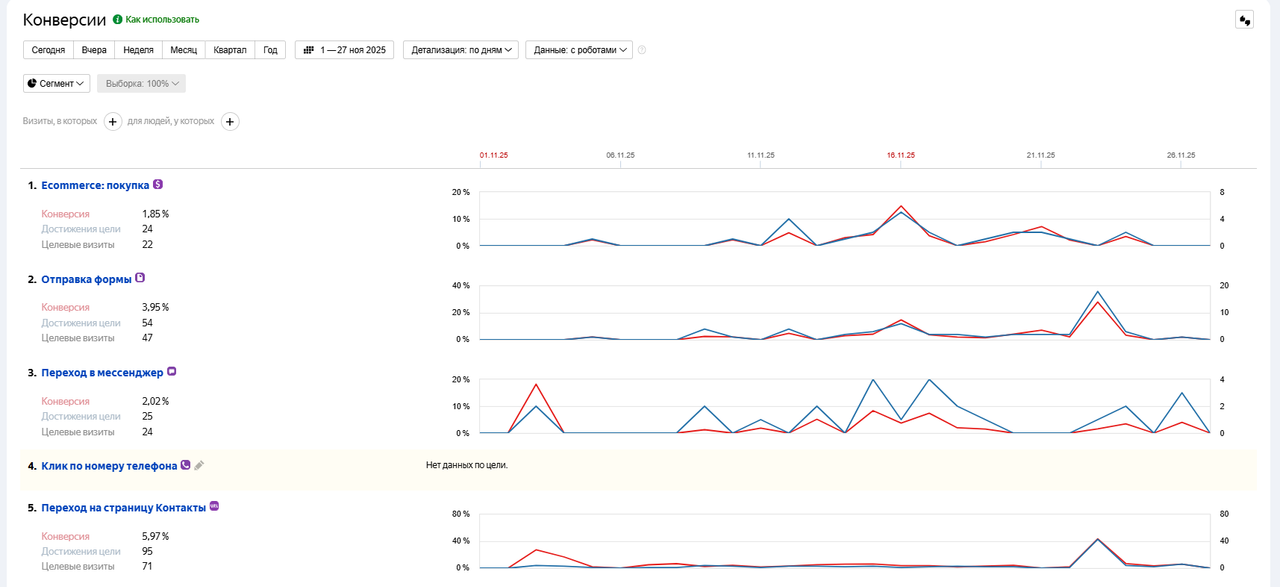The height and width of the screenshot is (587, 1280).
Task: Open 'Переход на страницу Контакты' goal link
Action: click(x=123, y=507)
